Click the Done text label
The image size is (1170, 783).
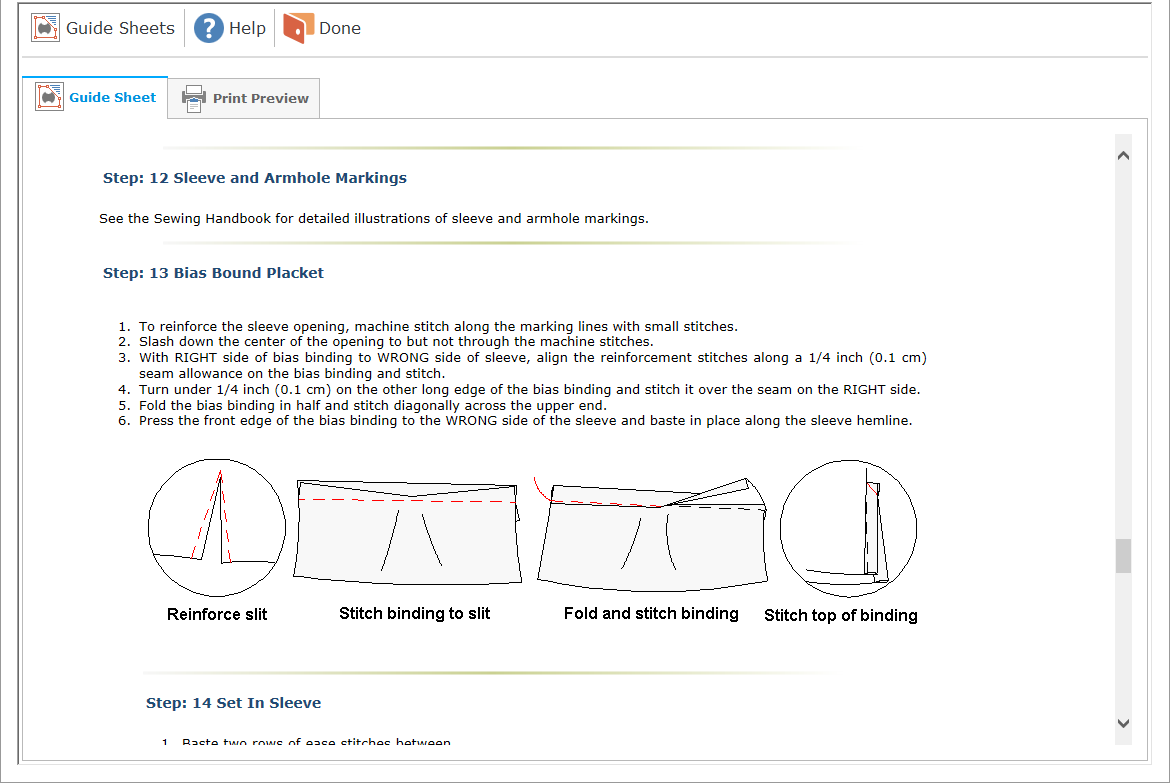tap(339, 28)
